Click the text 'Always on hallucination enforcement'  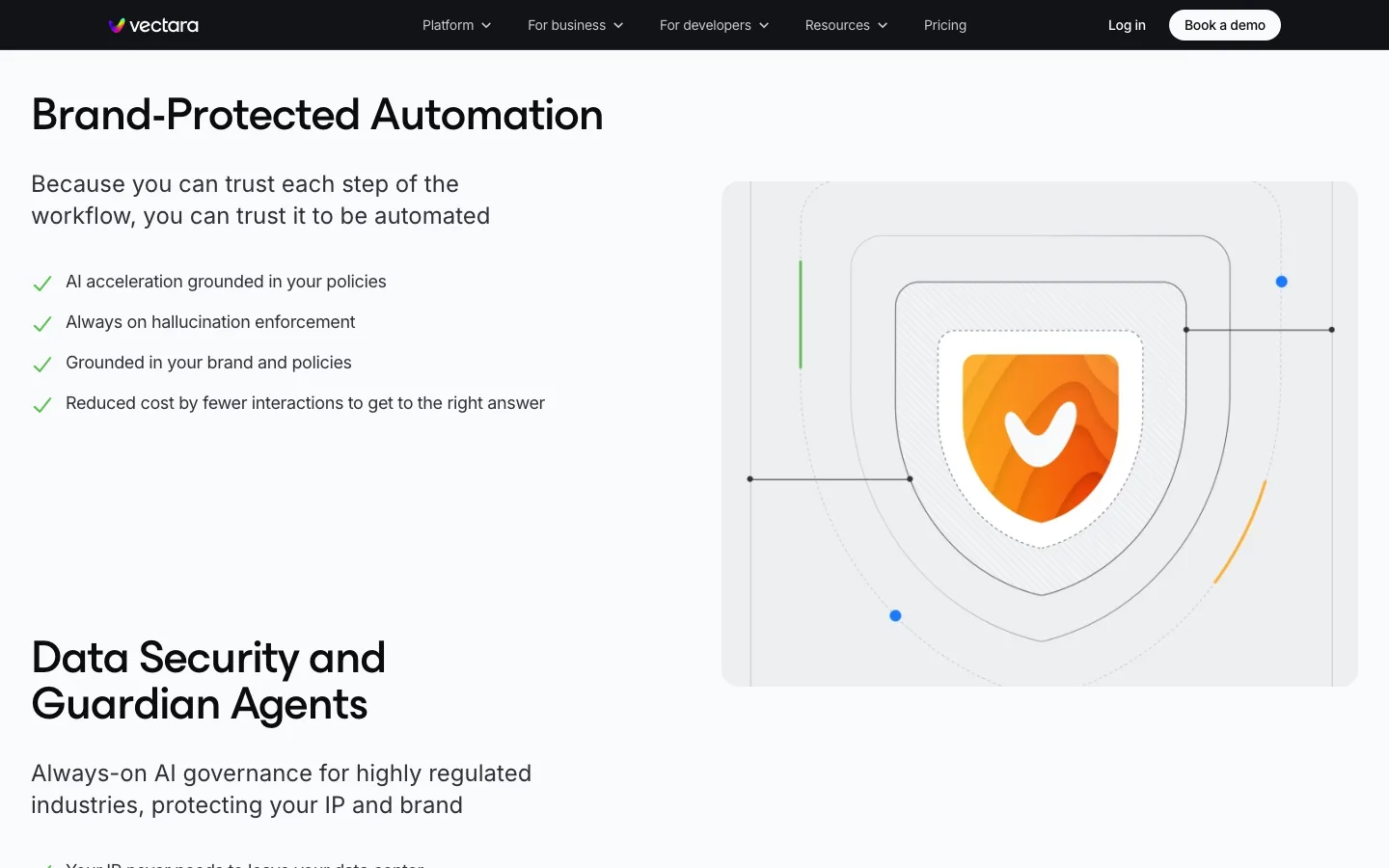(x=210, y=322)
